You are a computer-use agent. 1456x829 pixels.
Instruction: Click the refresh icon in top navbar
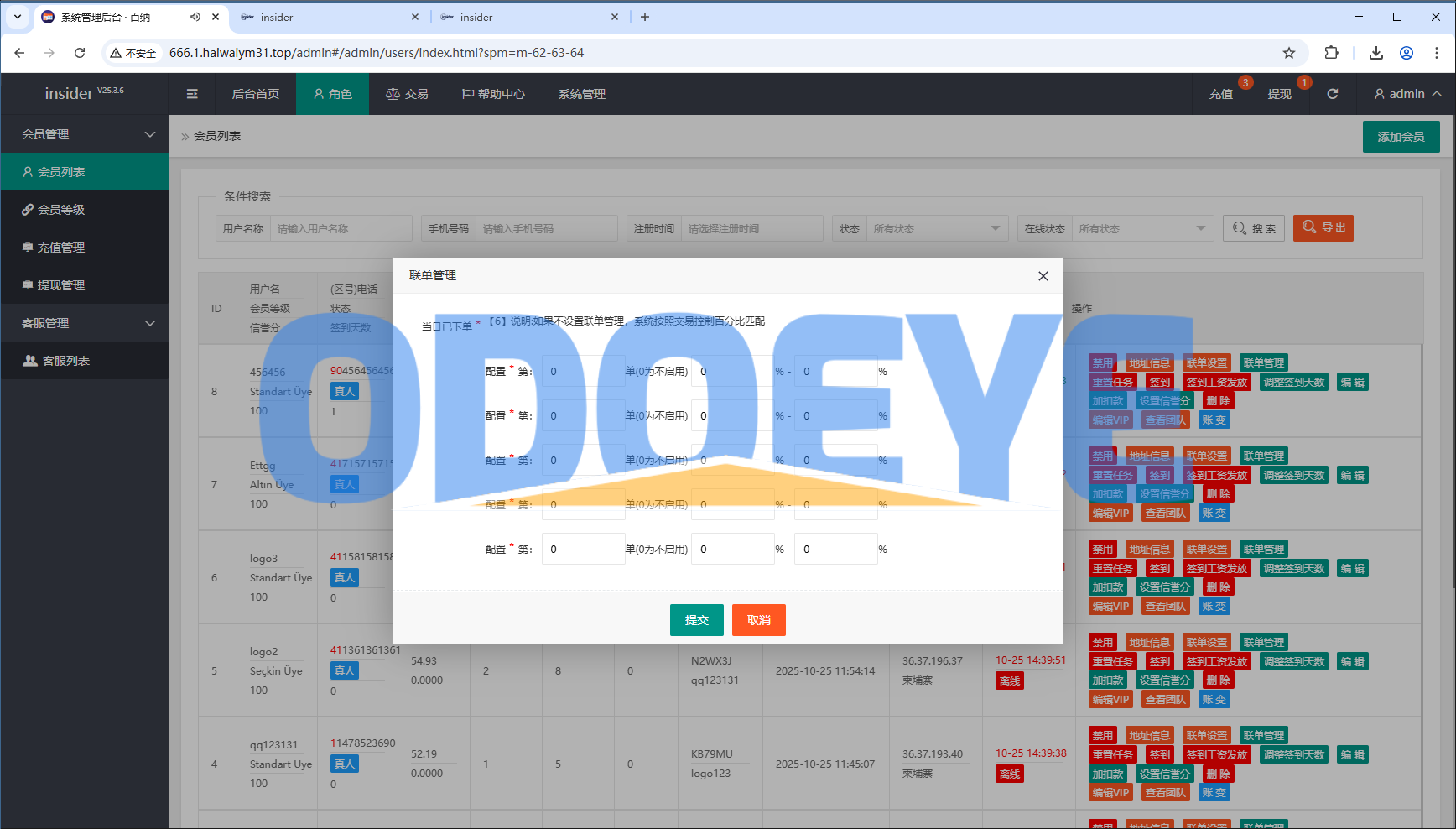click(x=1332, y=94)
